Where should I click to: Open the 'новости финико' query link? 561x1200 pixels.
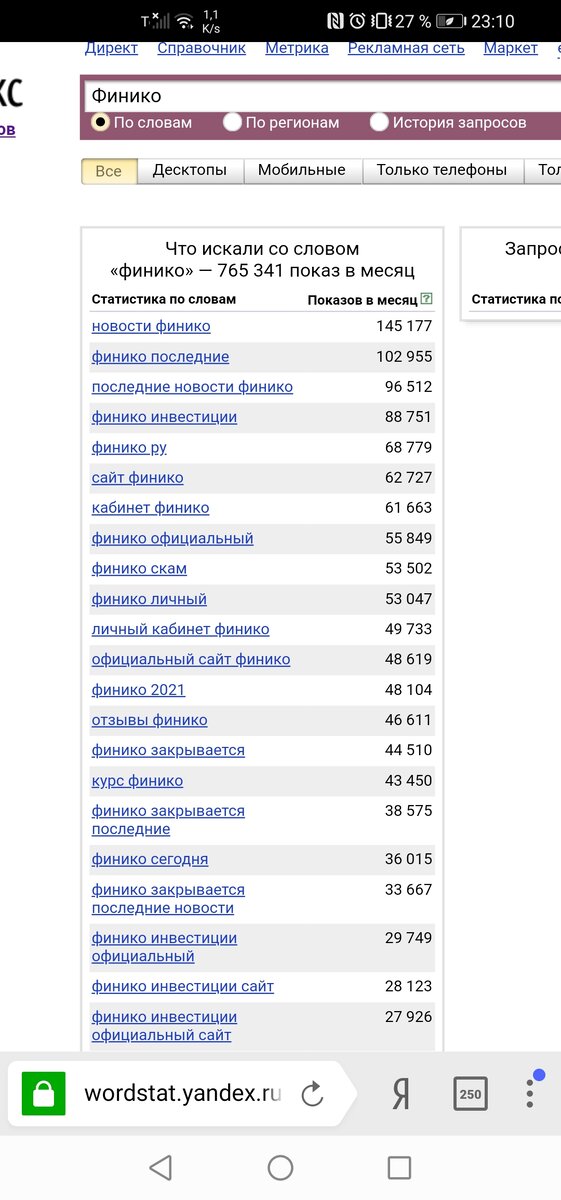[151, 326]
